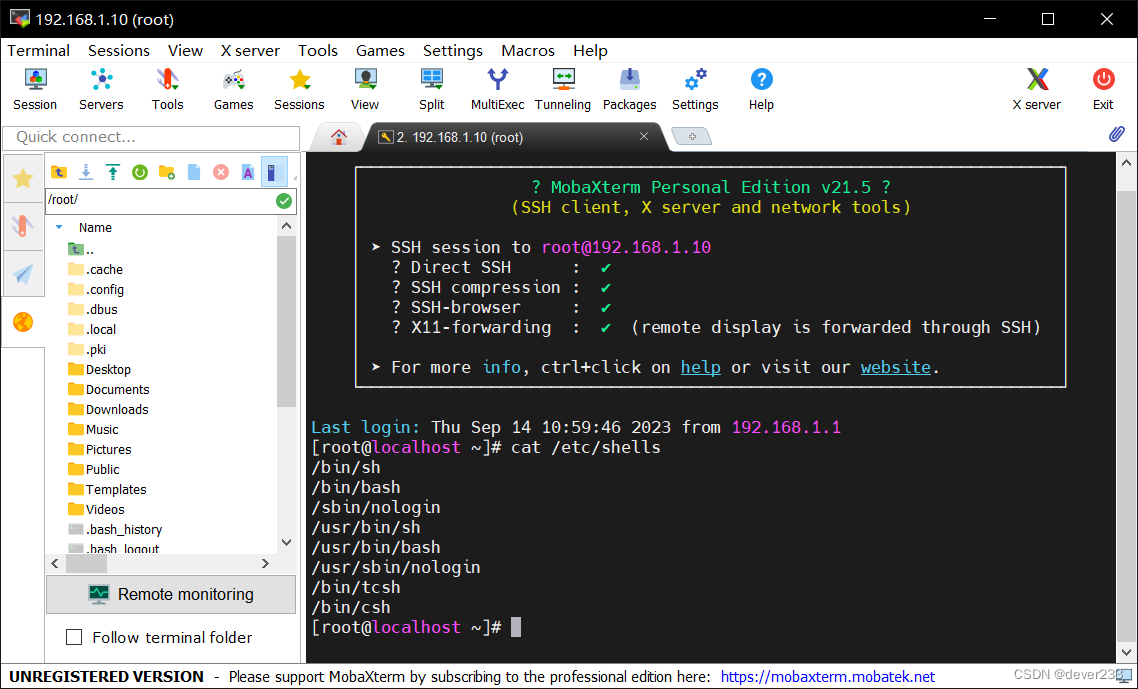Screen dimensions: 1138x689
Task: Delete selected files red X icon
Action: click(221, 172)
